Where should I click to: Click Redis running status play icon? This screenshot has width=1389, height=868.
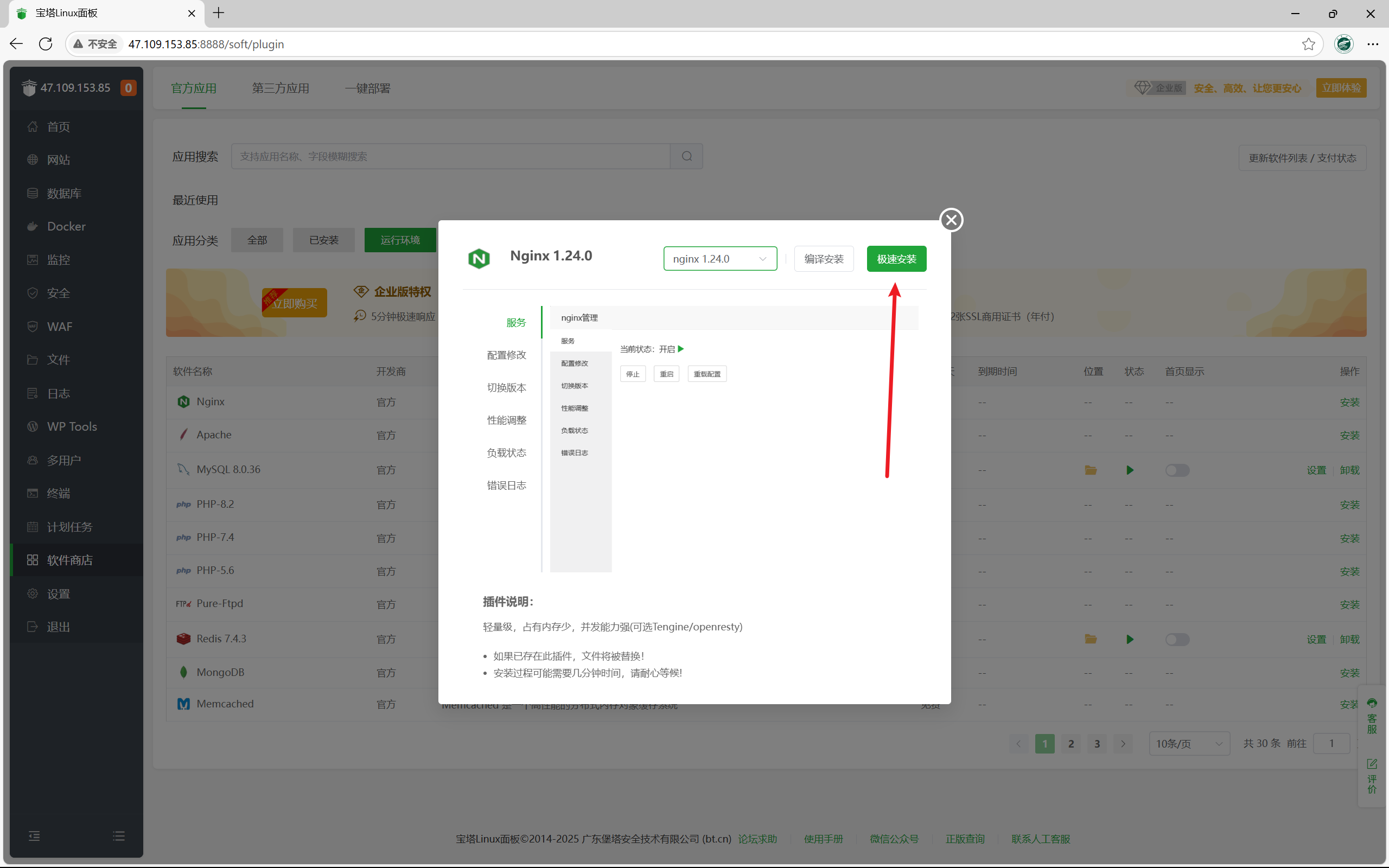1130,639
